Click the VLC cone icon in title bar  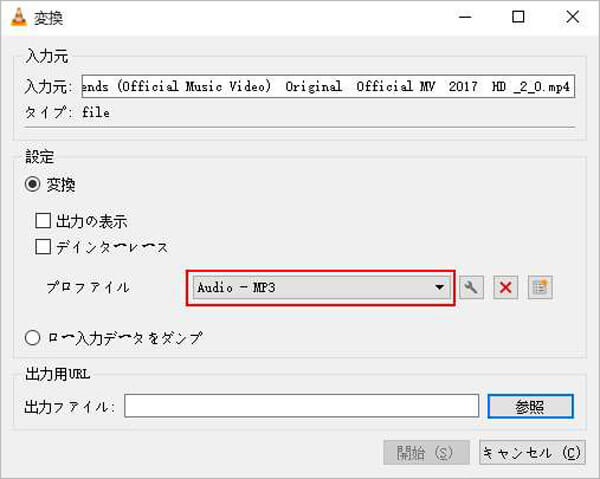click(18, 17)
